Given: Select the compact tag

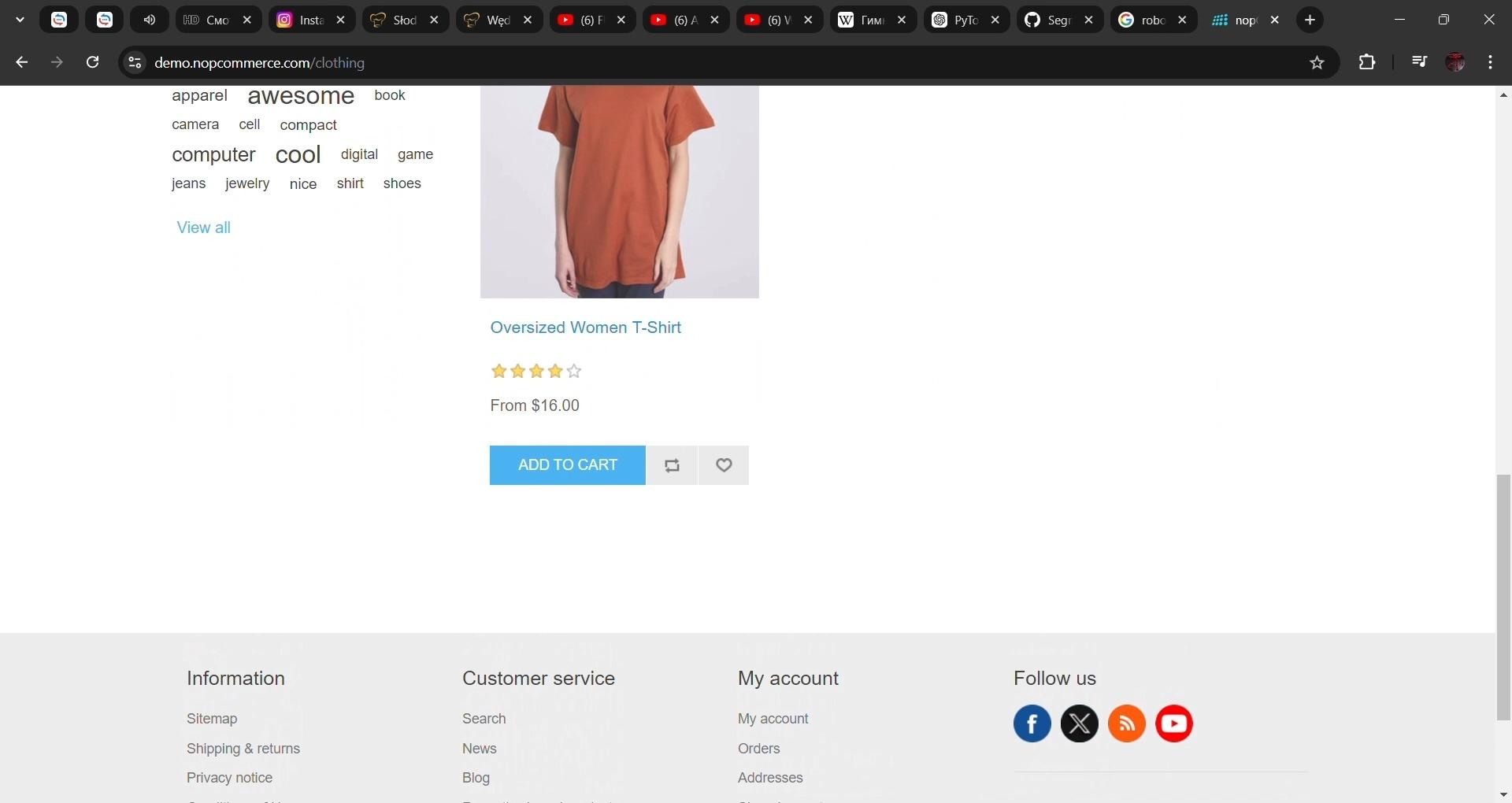Looking at the screenshot, I should [308, 125].
